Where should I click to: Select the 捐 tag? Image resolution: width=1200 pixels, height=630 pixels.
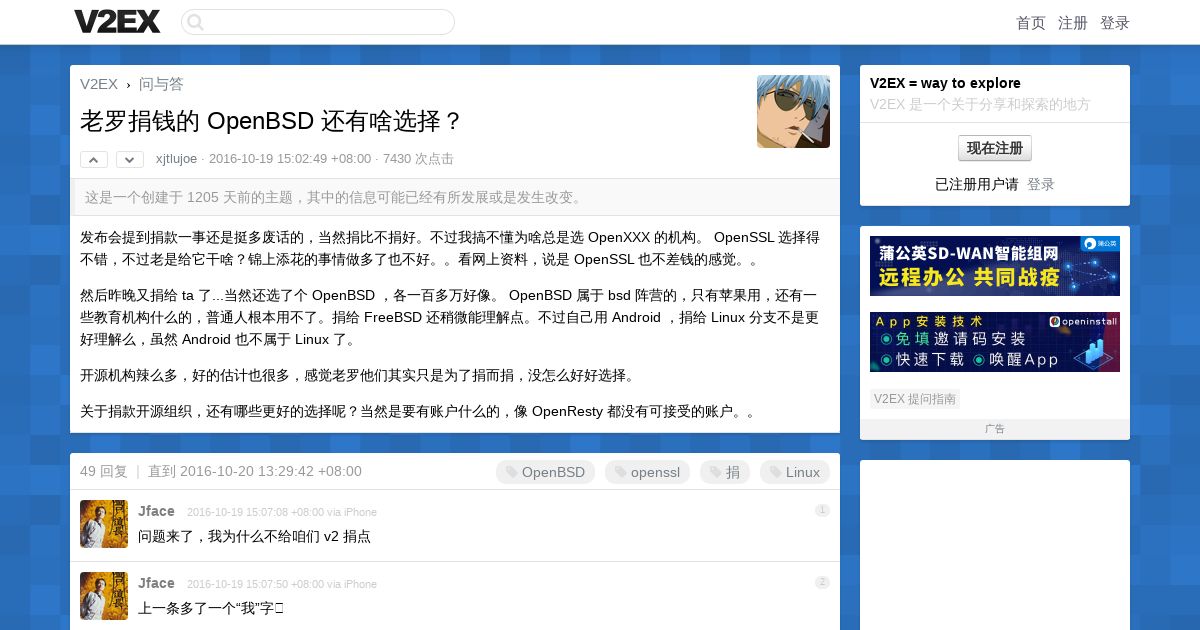725,472
